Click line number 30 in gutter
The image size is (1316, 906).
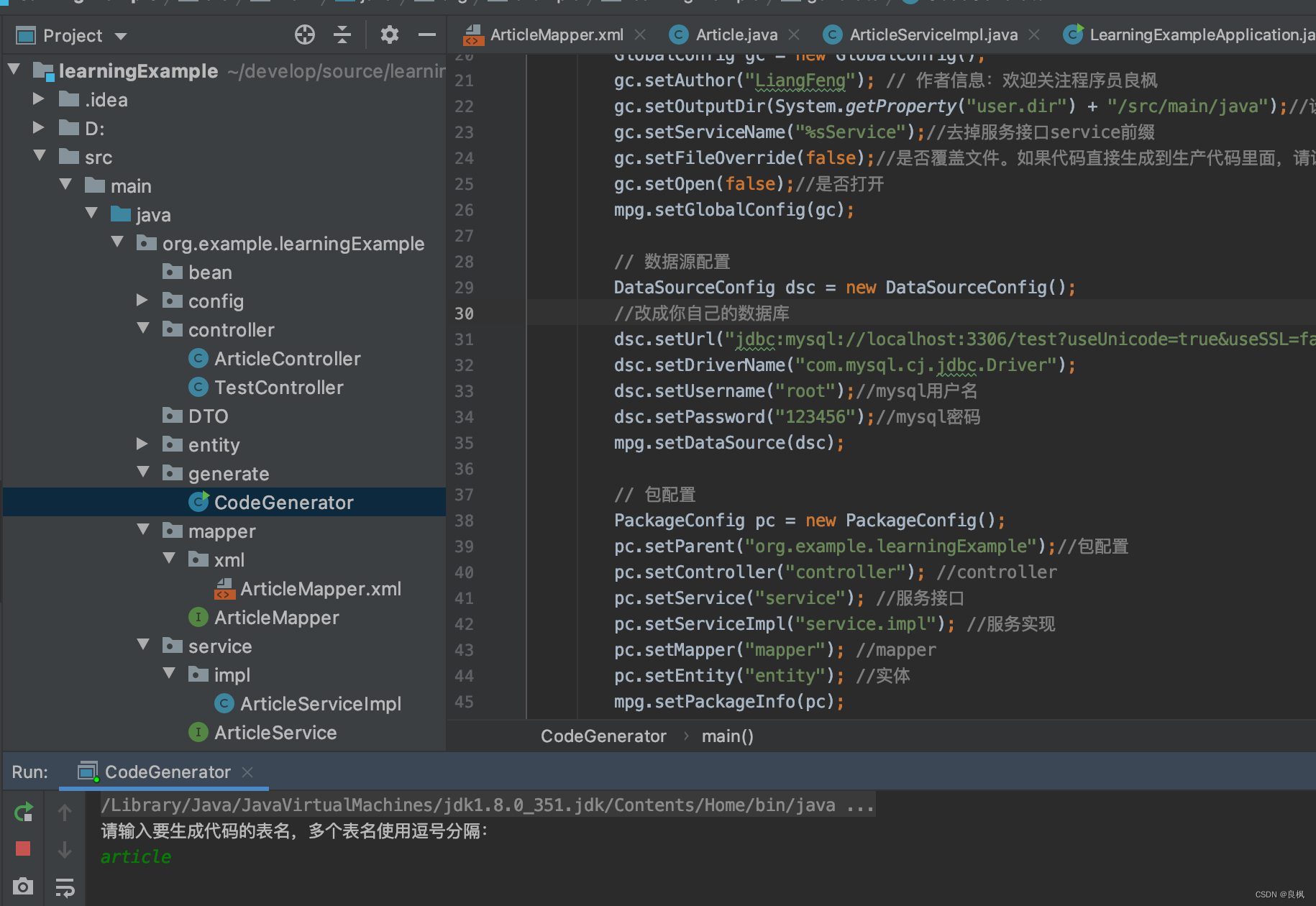click(464, 314)
